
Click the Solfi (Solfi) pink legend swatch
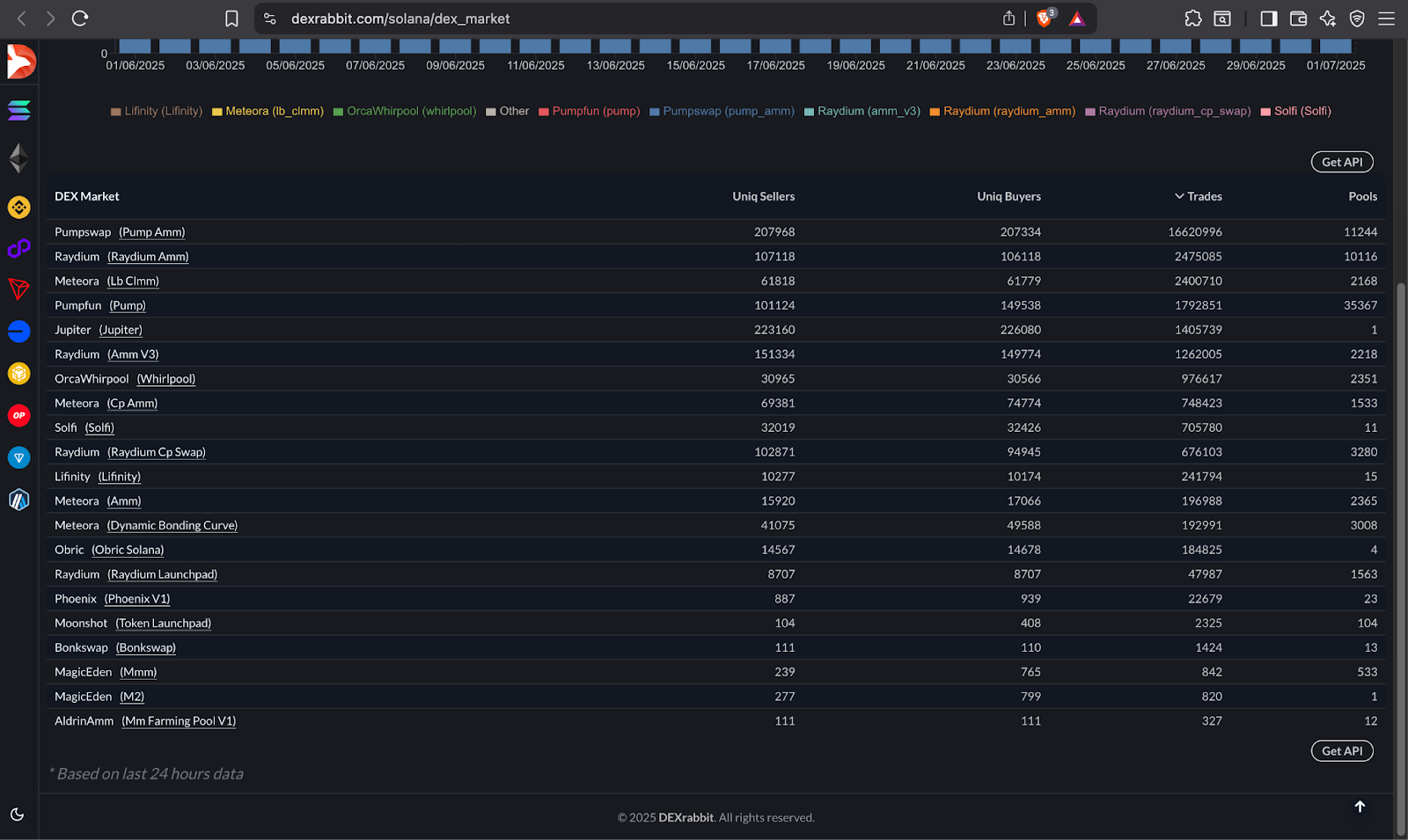point(1265,112)
